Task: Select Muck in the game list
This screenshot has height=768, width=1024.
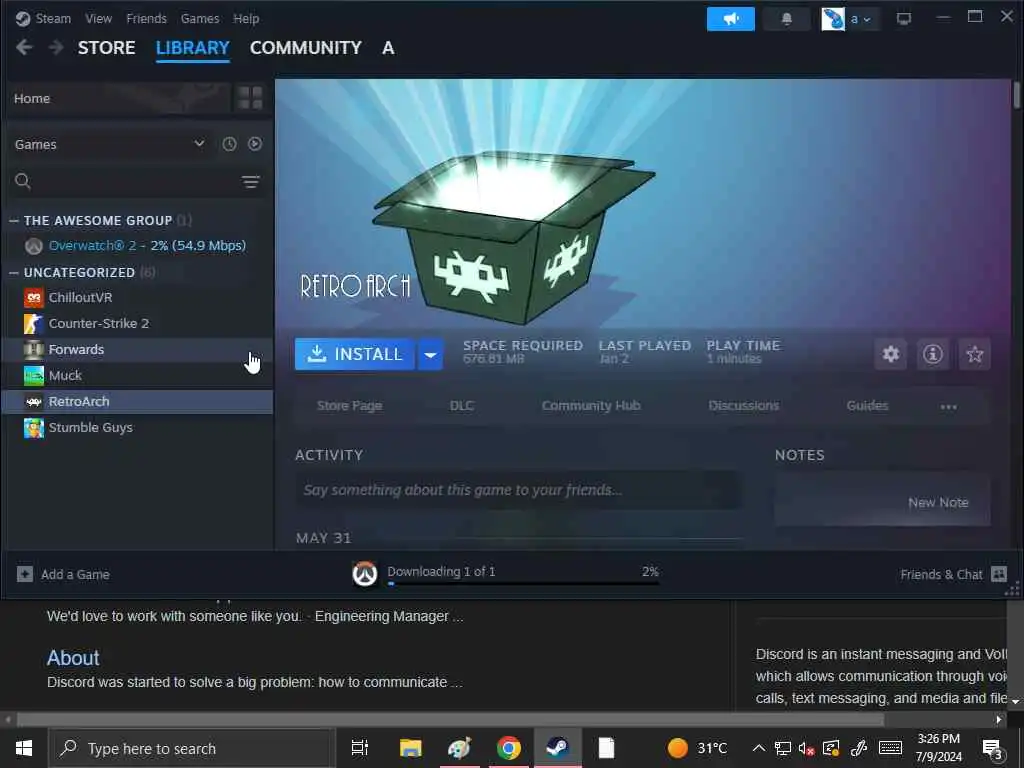Action: tap(137, 376)
